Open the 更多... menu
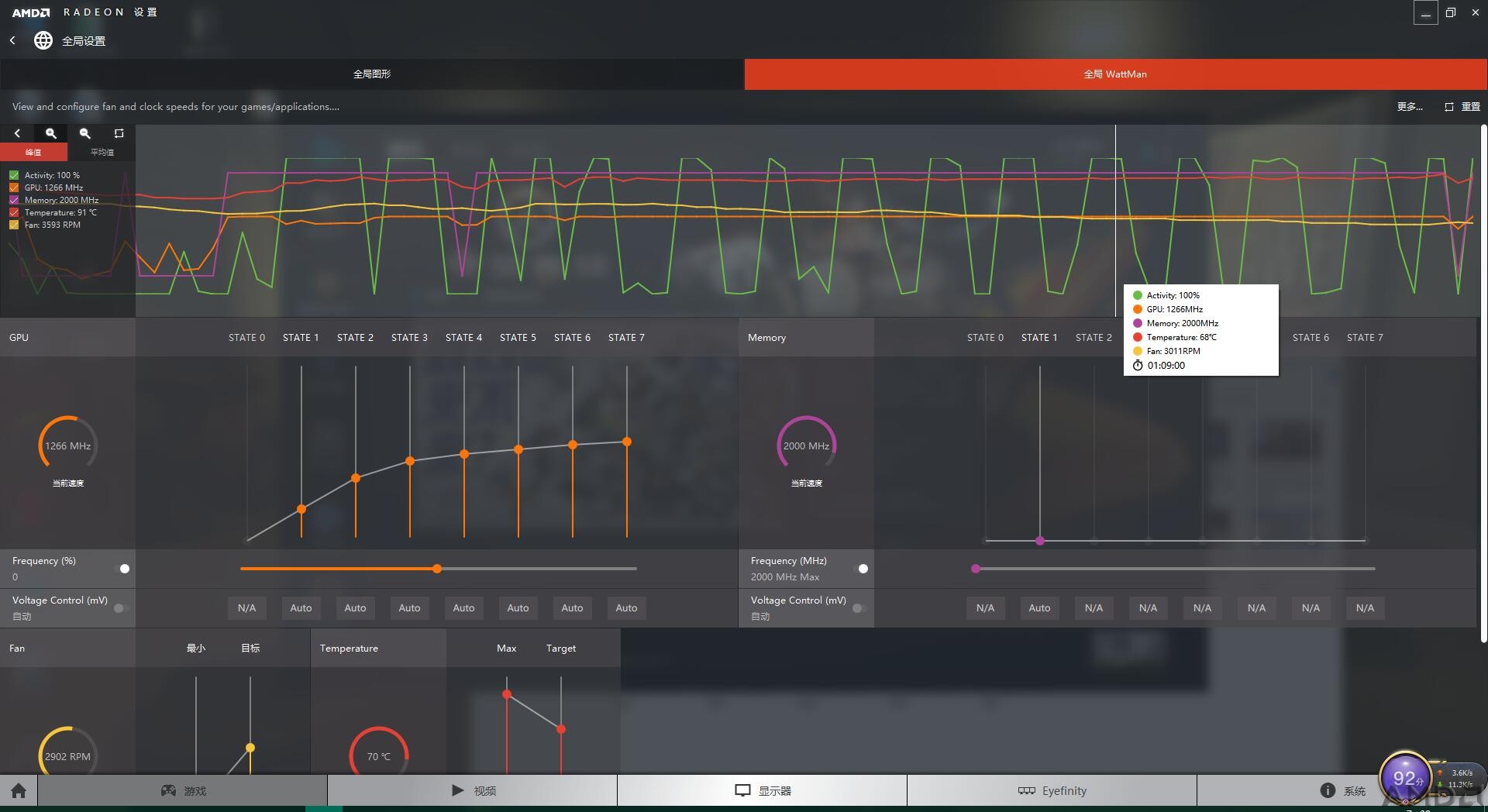The image size is (1488, 812). pyautogui.click(x=1410, y=106)
